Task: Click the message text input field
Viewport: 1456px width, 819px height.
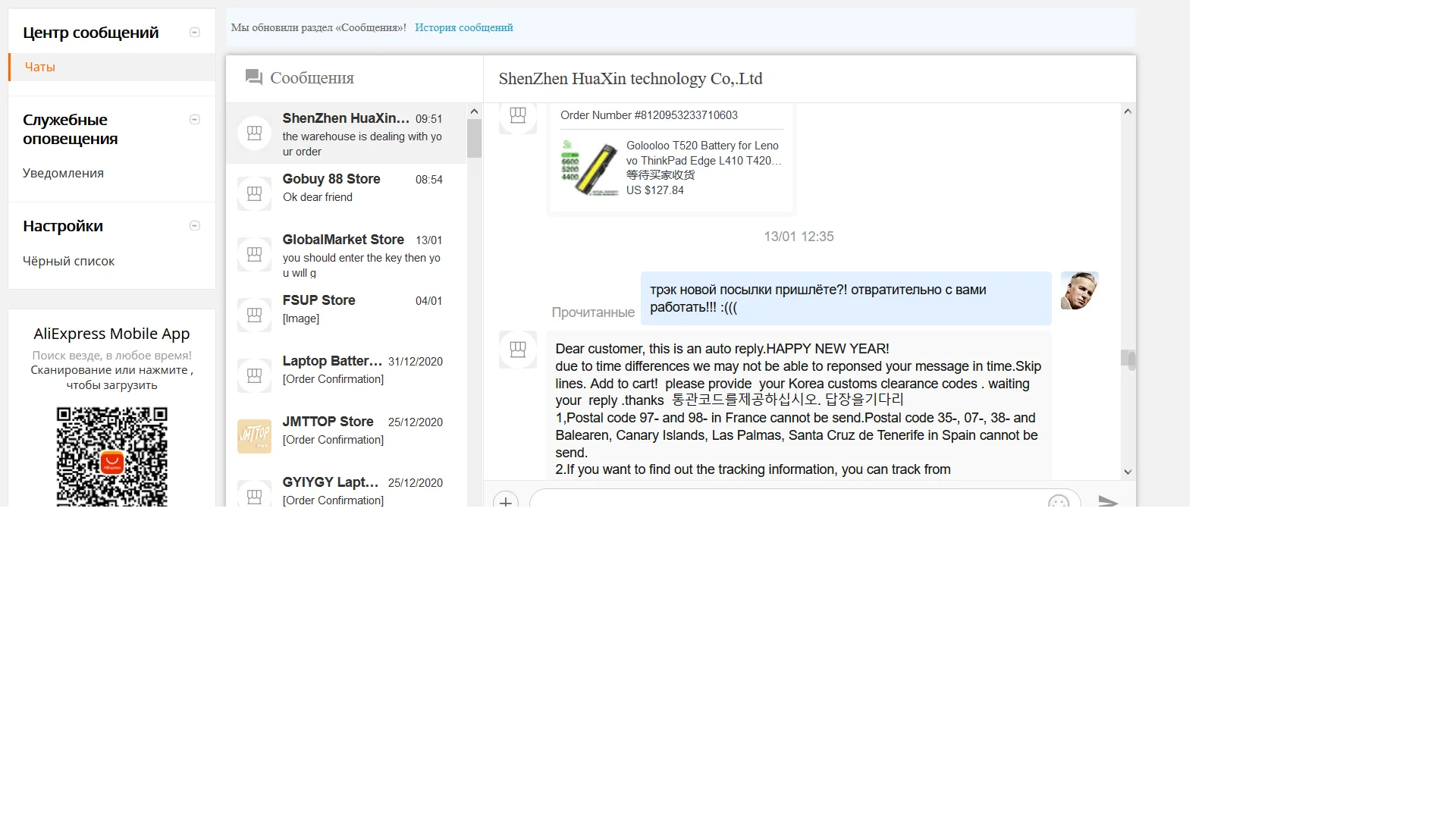Action: click(x=789, y=500)
